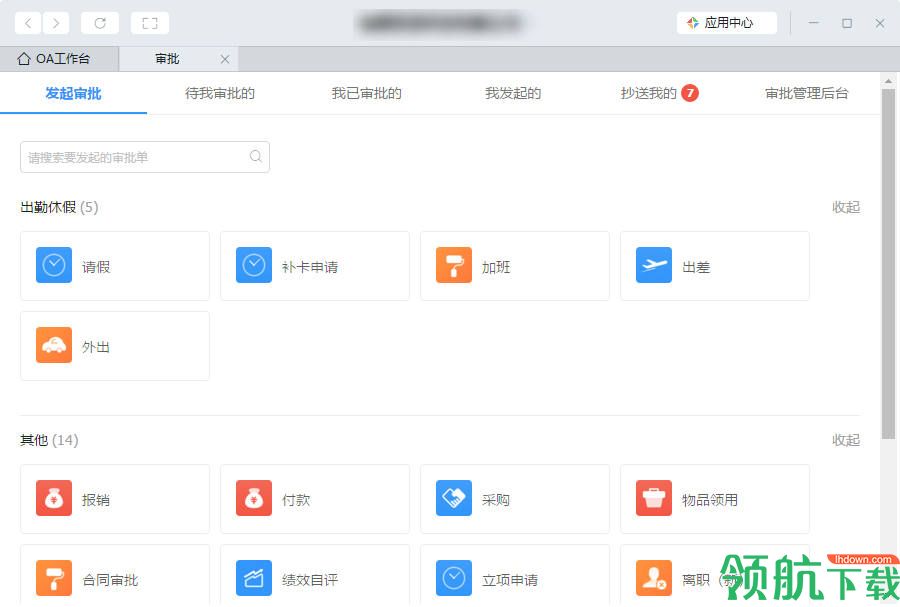The image size is (900, 607).
Task: Minimize the application window
Action: (813, 23)
